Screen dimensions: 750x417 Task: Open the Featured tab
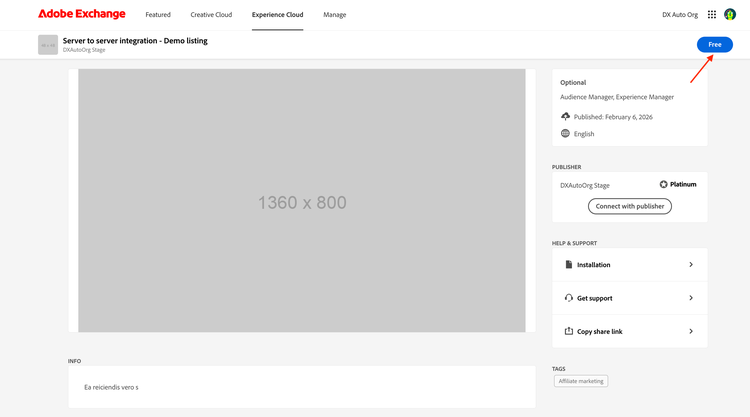(158, 15)
